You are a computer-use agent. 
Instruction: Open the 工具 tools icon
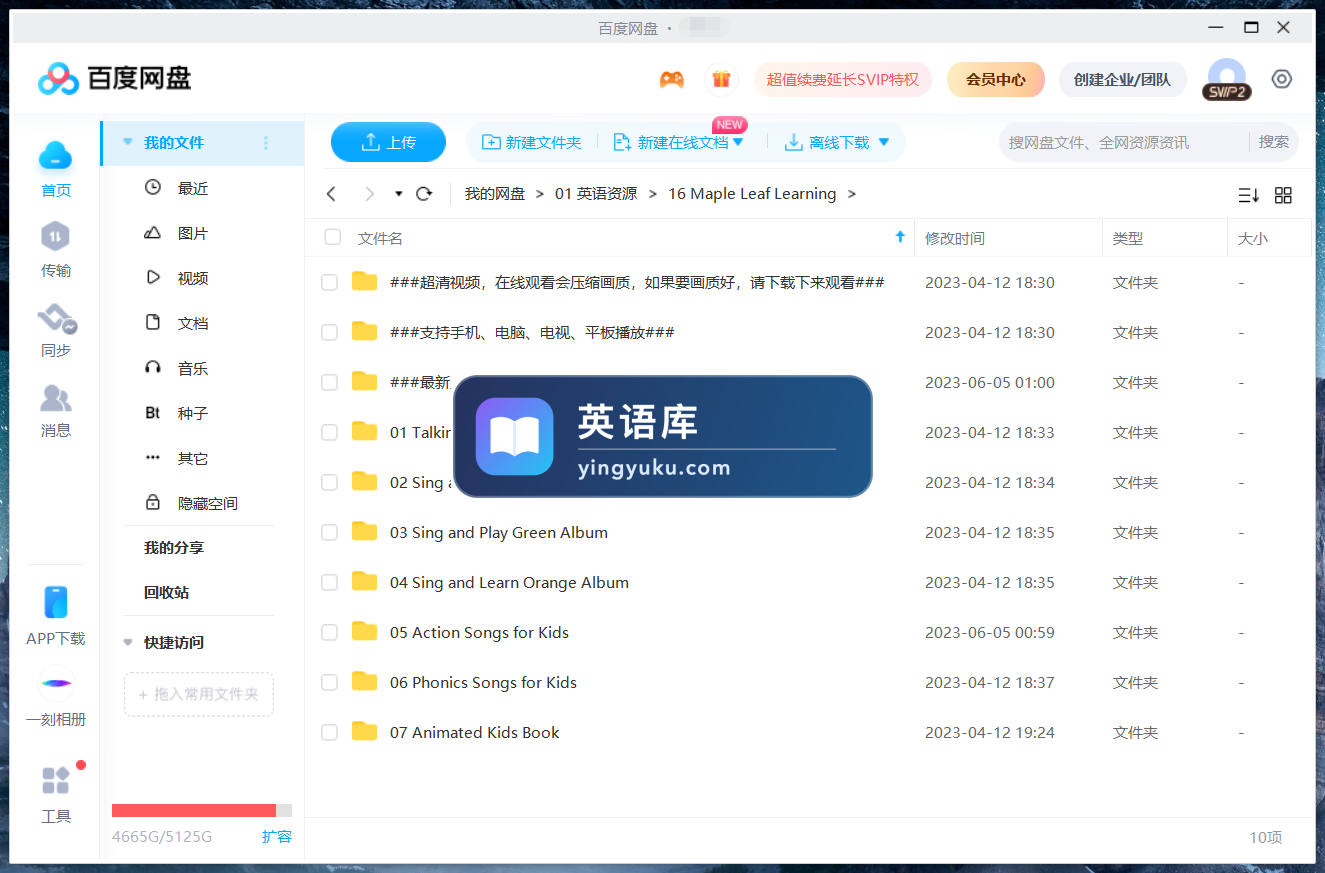point(56,780)
